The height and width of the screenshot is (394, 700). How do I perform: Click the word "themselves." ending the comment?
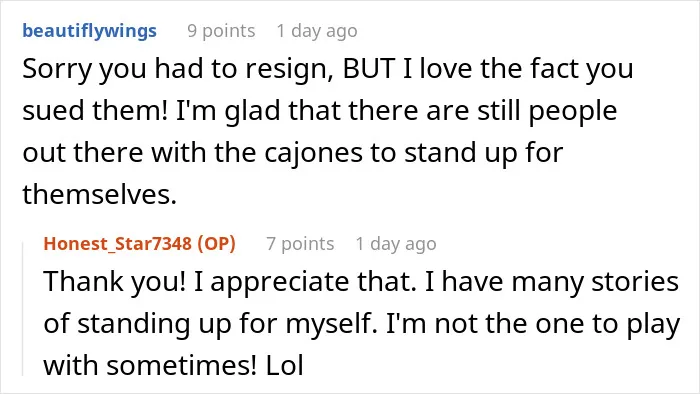100,195
